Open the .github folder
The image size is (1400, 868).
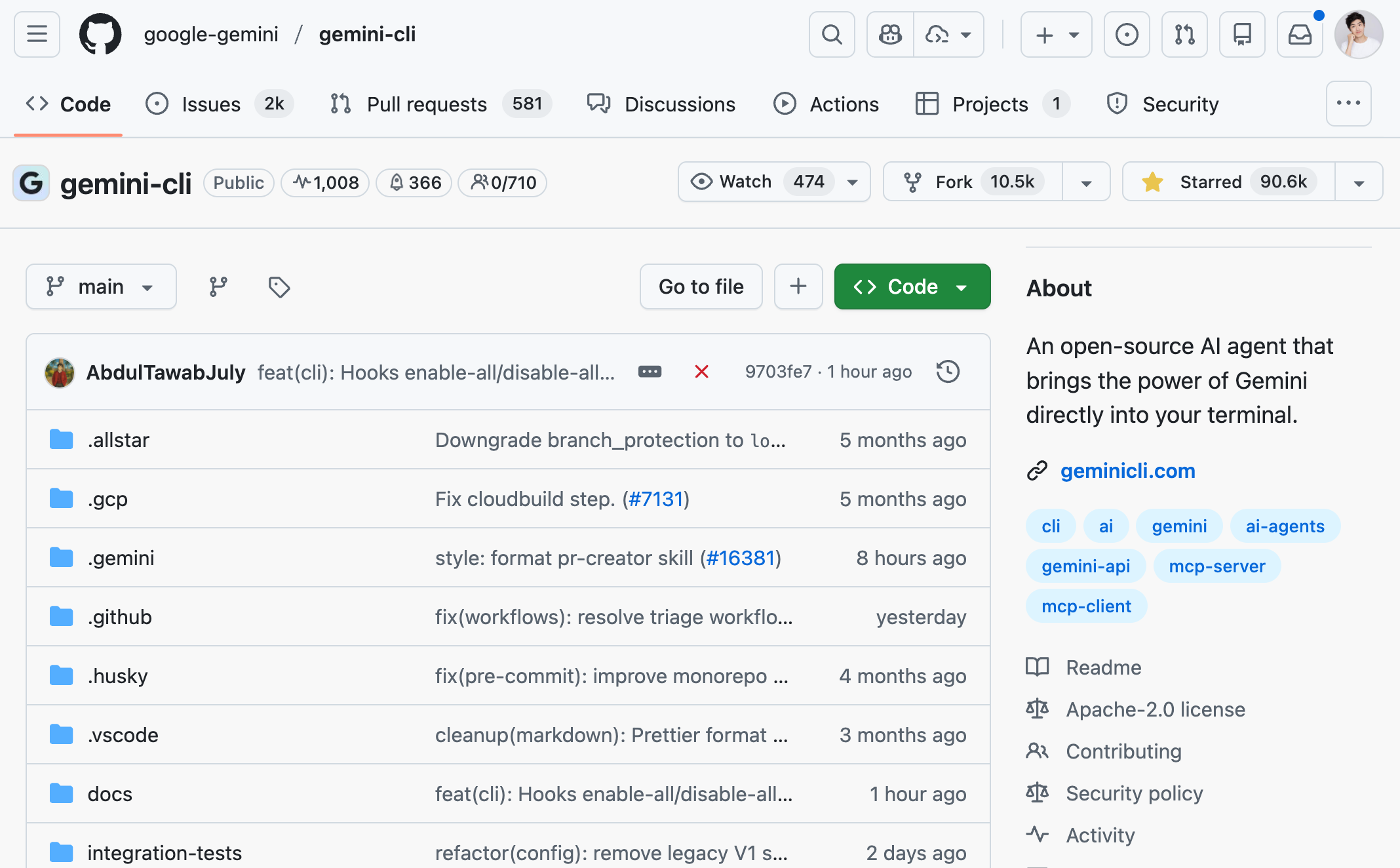pos(119,617)
